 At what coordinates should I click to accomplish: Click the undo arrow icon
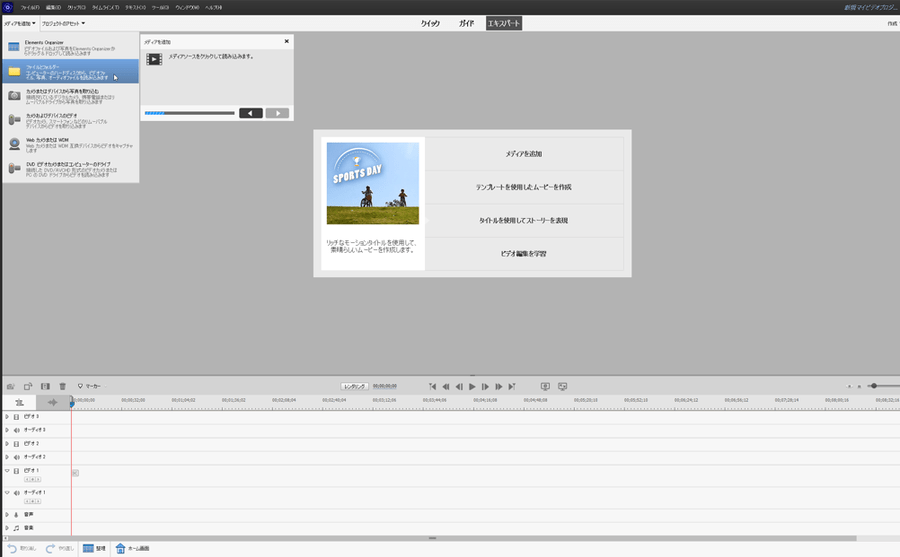11,548
